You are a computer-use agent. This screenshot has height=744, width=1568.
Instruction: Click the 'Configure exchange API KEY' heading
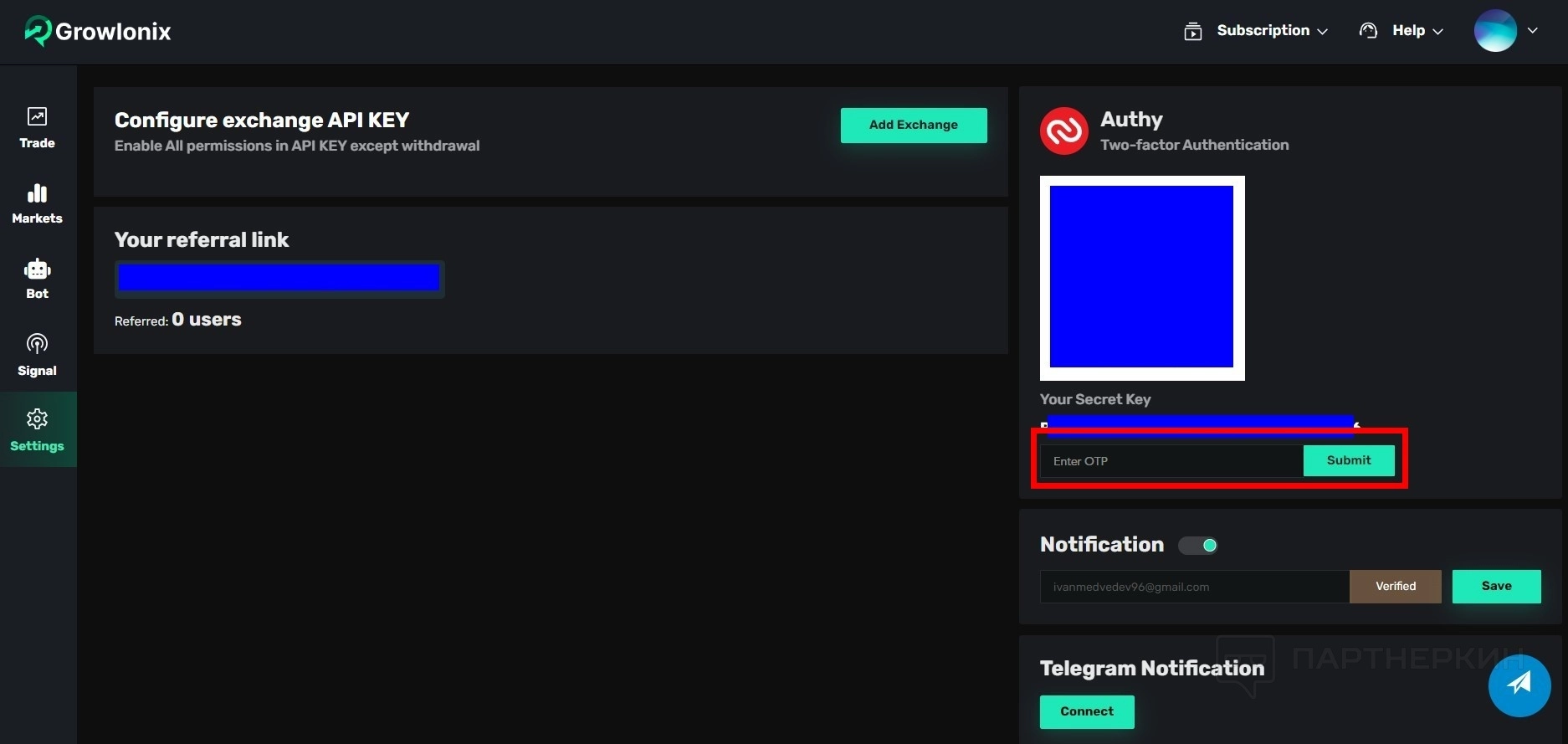pos(262,120)
